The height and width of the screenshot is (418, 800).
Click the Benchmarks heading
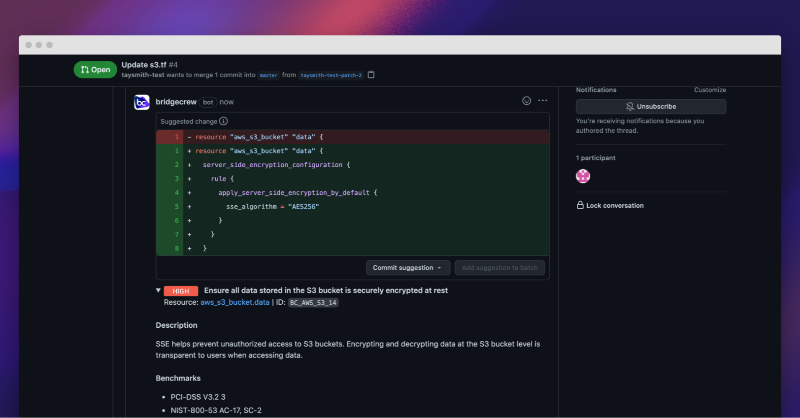pos(178,378)
